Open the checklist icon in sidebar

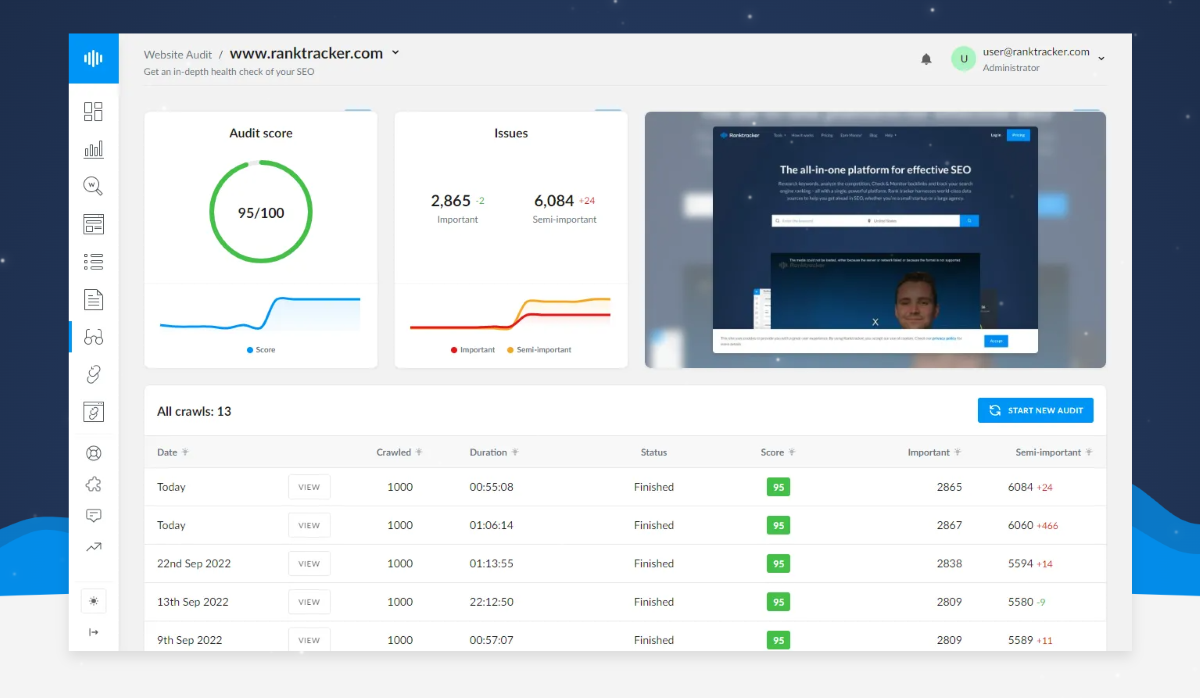click(x=93, y=262)
